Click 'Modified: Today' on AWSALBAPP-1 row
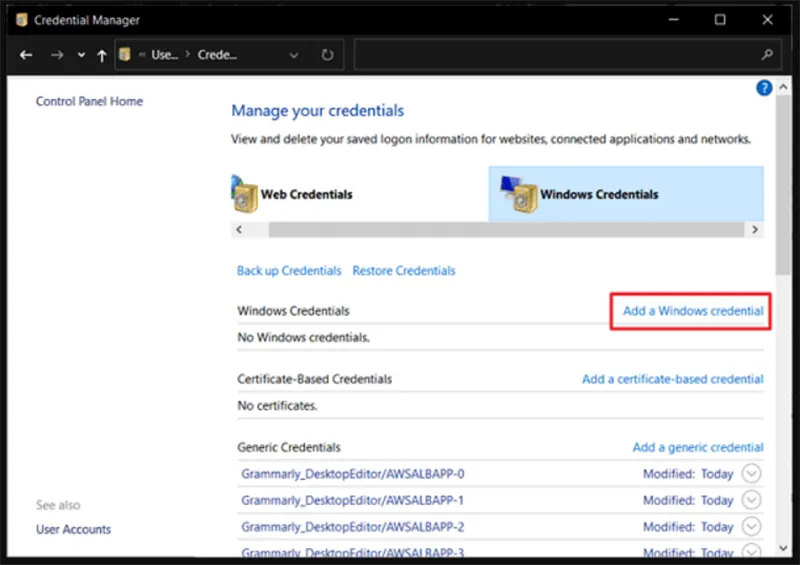Screen dimensions: 800x565 688,500
